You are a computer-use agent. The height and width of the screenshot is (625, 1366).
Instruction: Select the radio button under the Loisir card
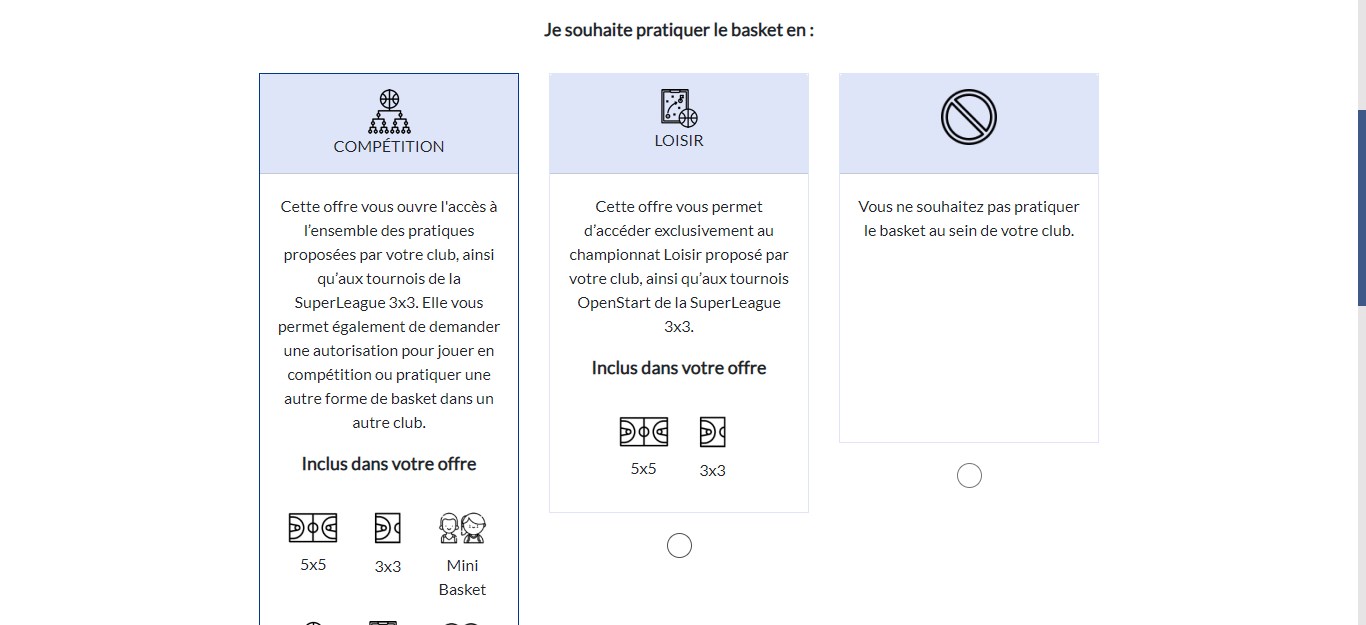[679, 545]
